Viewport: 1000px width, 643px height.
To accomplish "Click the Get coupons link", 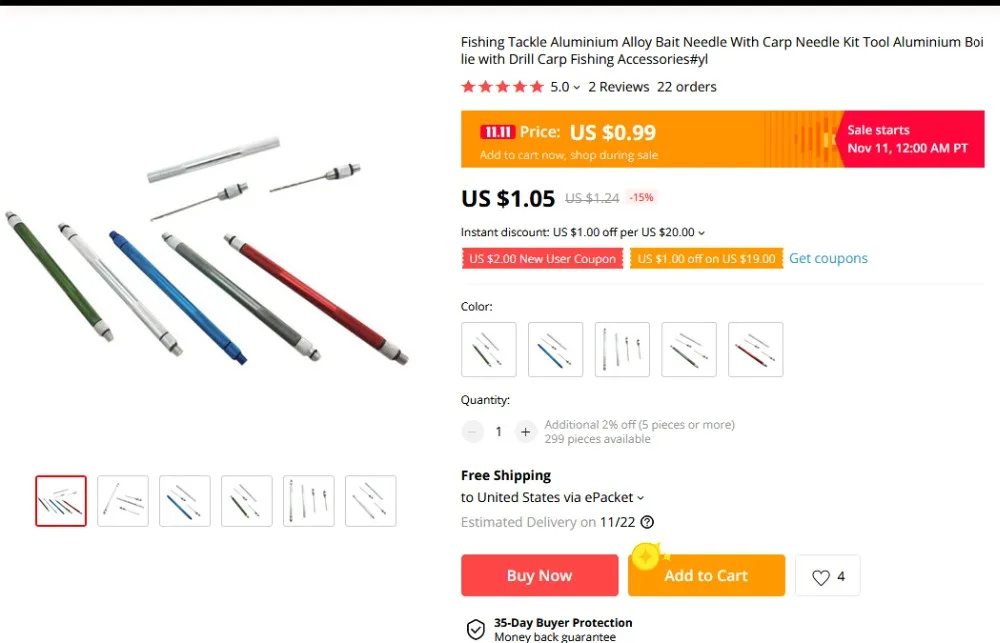I will (x=828, y=258).
